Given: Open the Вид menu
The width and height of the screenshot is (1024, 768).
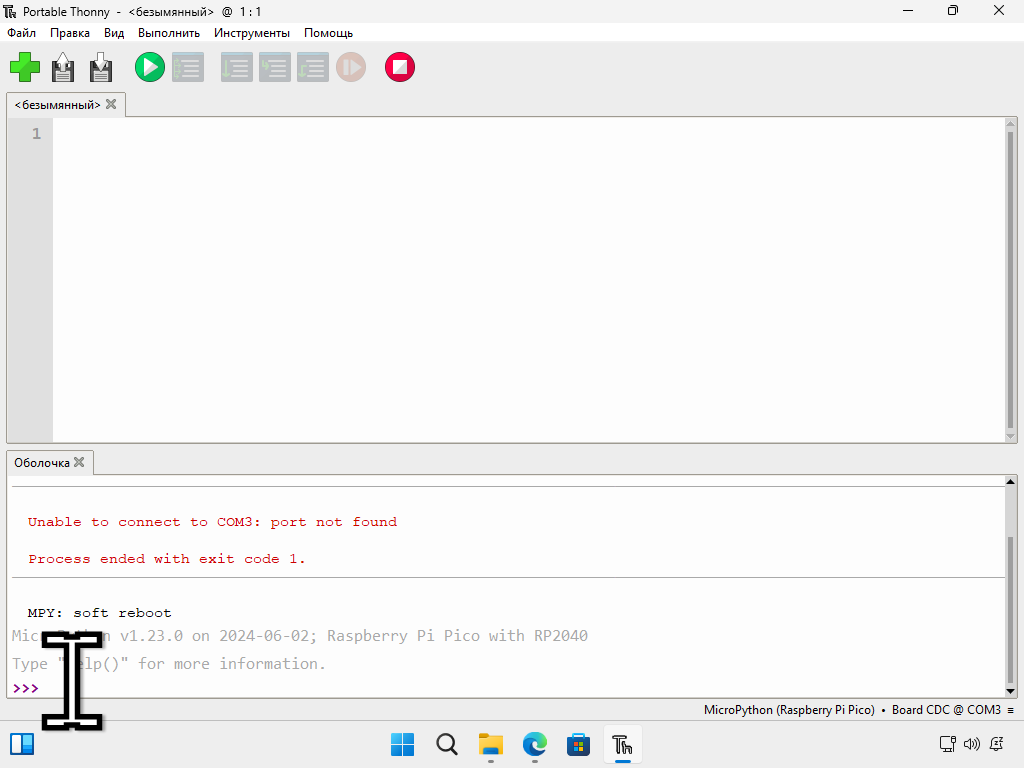Looking at the screenshot, I should point(114,33).
